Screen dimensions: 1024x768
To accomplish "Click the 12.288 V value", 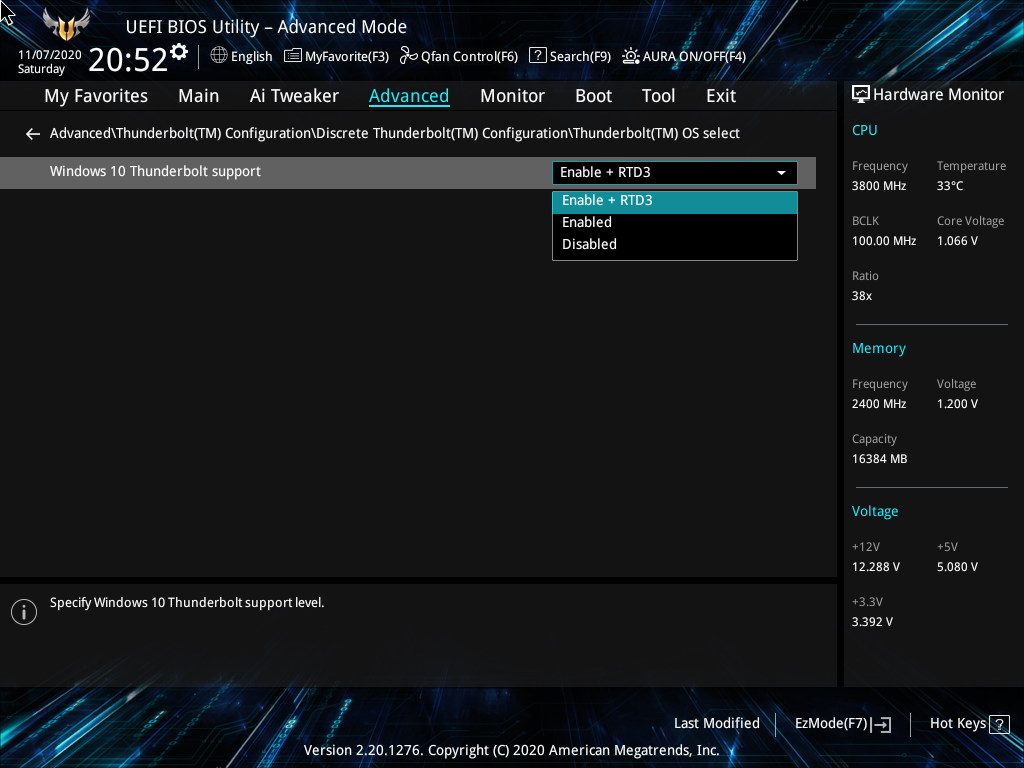I will pos(875,567).
